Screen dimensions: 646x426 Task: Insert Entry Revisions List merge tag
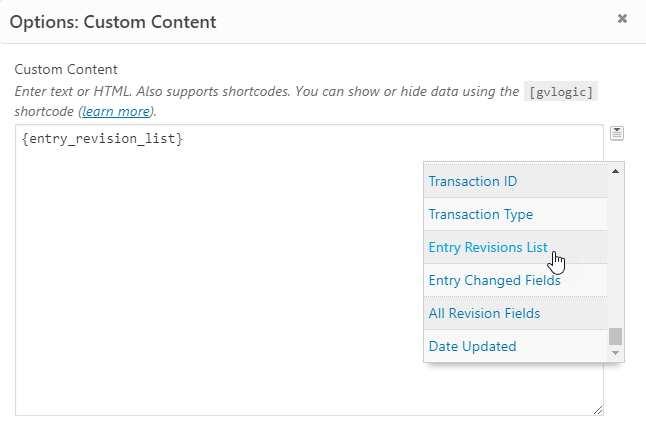[487, 247]
